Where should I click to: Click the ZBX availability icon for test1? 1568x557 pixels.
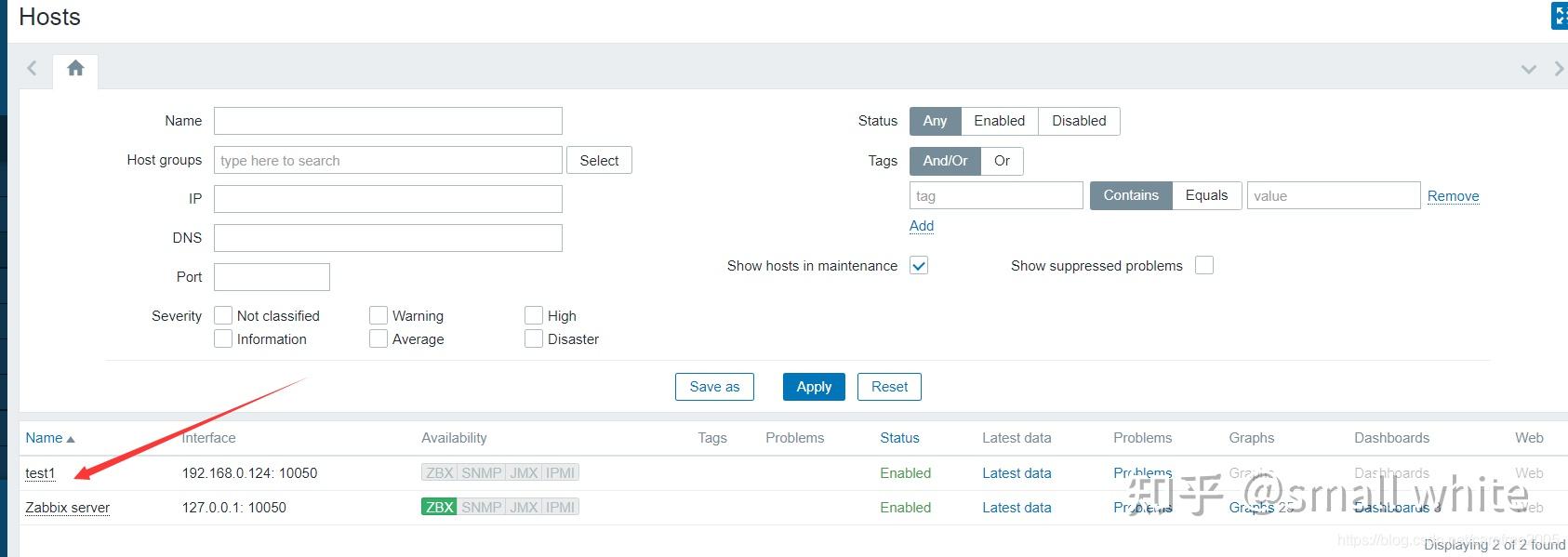439,472
